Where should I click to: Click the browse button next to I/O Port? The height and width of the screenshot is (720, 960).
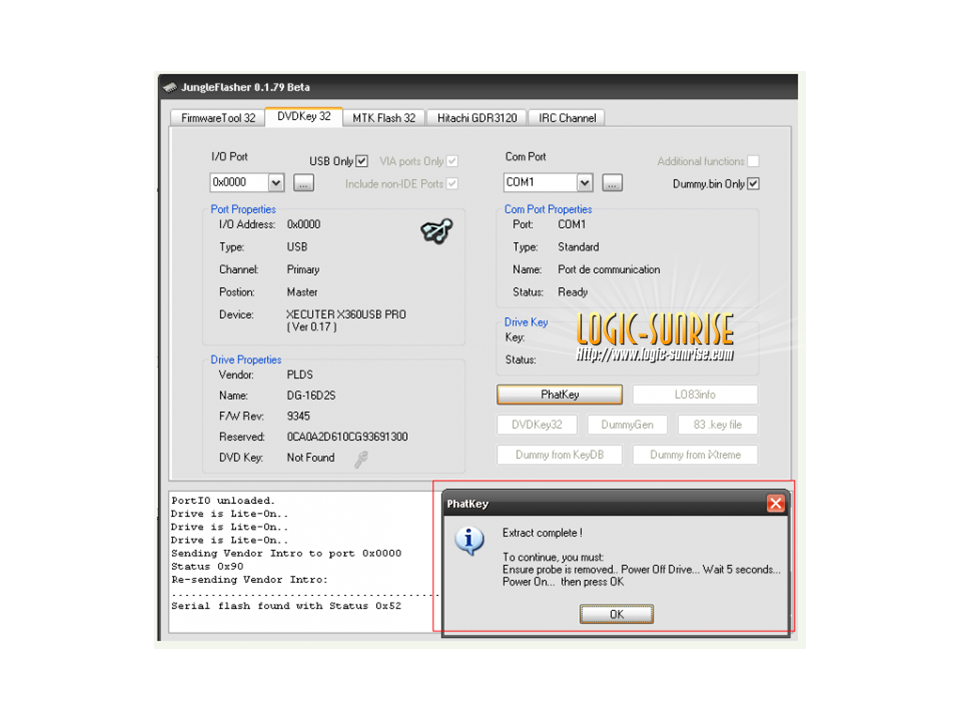pyautogui.click(x=304, y=183)
